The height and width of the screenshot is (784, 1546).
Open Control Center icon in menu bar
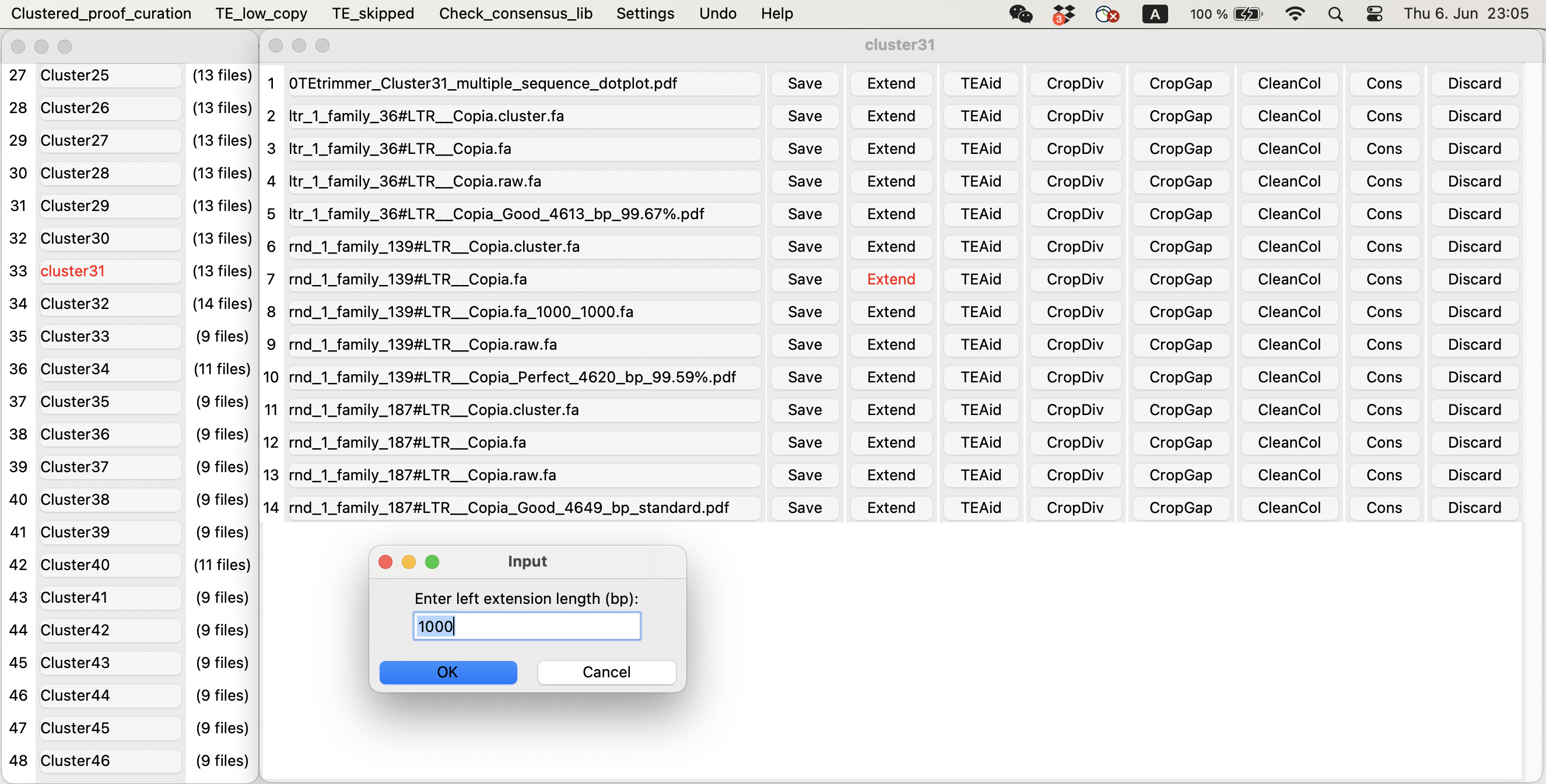click(1375, 13)
